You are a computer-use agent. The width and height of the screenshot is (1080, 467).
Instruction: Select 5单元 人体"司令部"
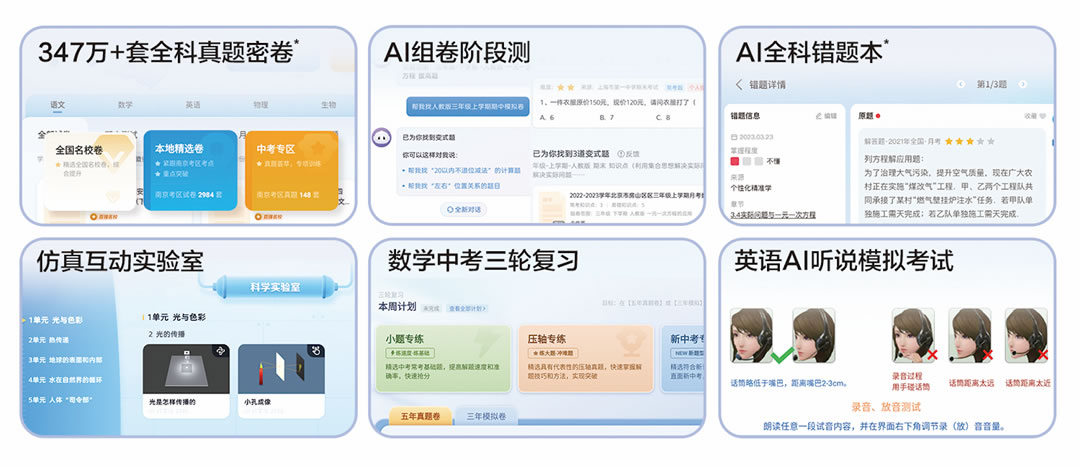60,399
